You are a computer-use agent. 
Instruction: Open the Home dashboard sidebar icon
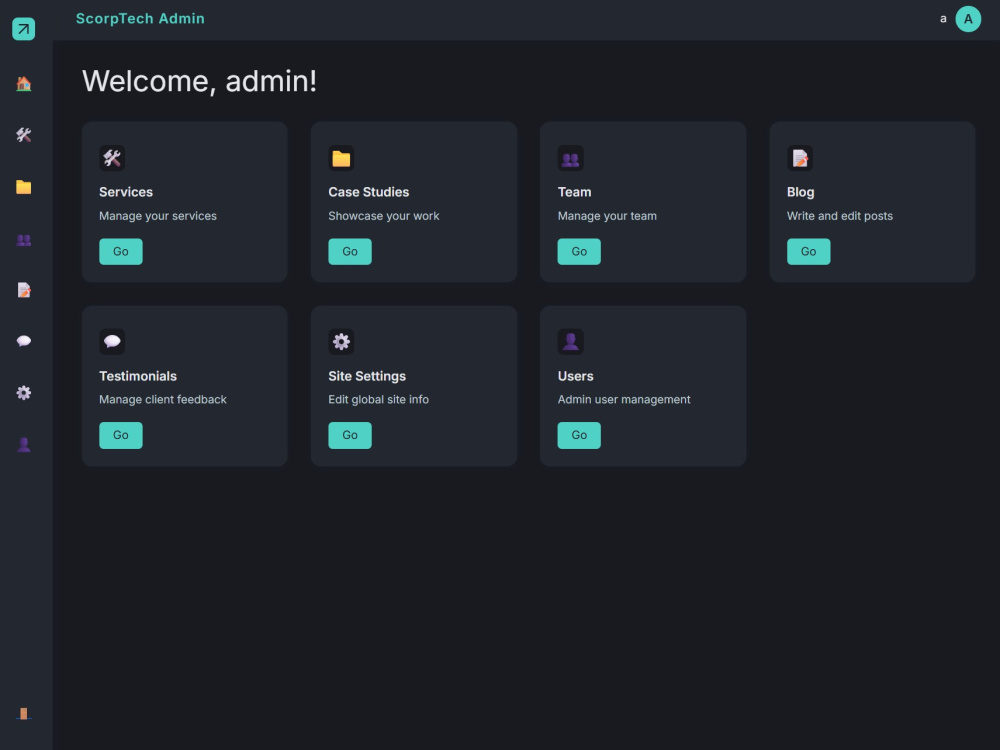pyautogui.click(x=24, y=84)
